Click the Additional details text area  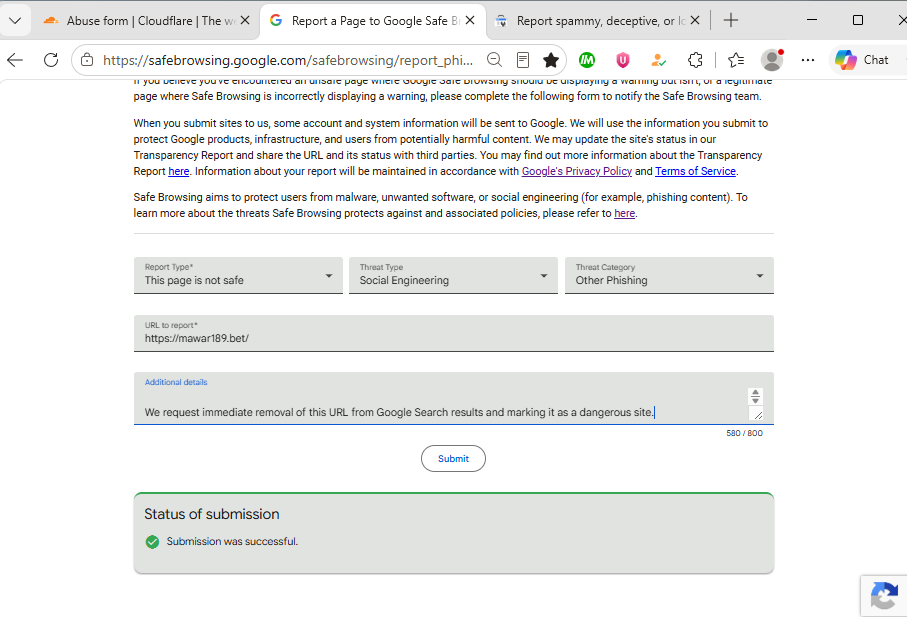pyautogui.click(x=454, y=399)
